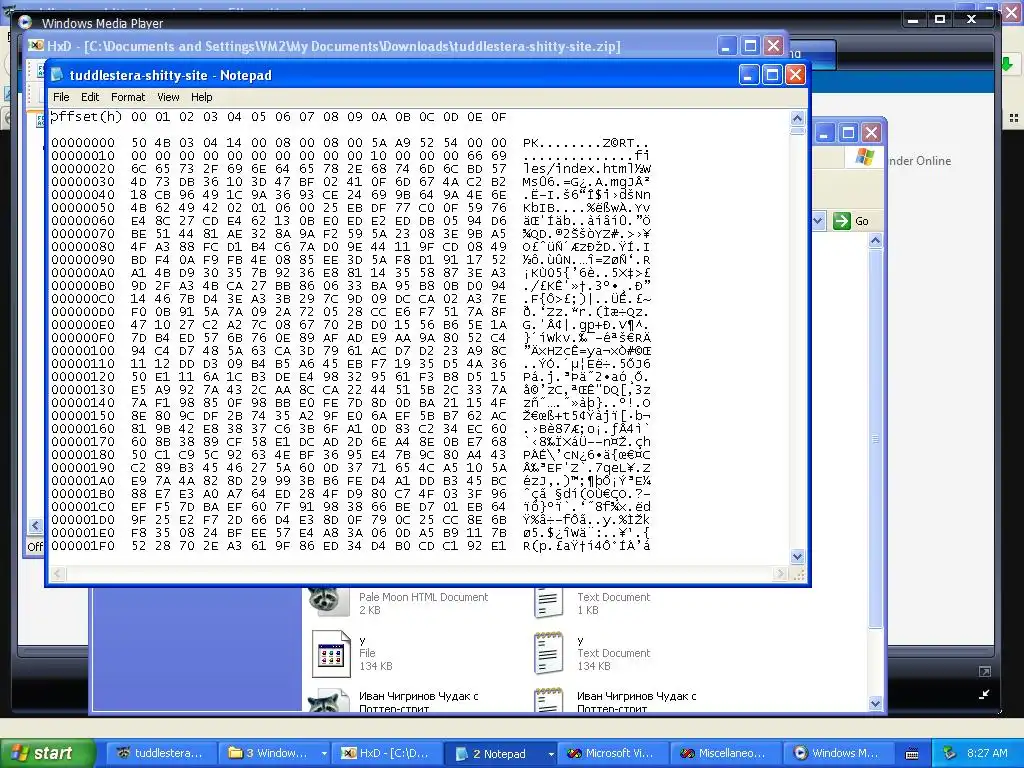This screenshot has height=768, width=1024.
Task: Click the Windows flag logo in Explorer
Action: [x=865, y=157]
